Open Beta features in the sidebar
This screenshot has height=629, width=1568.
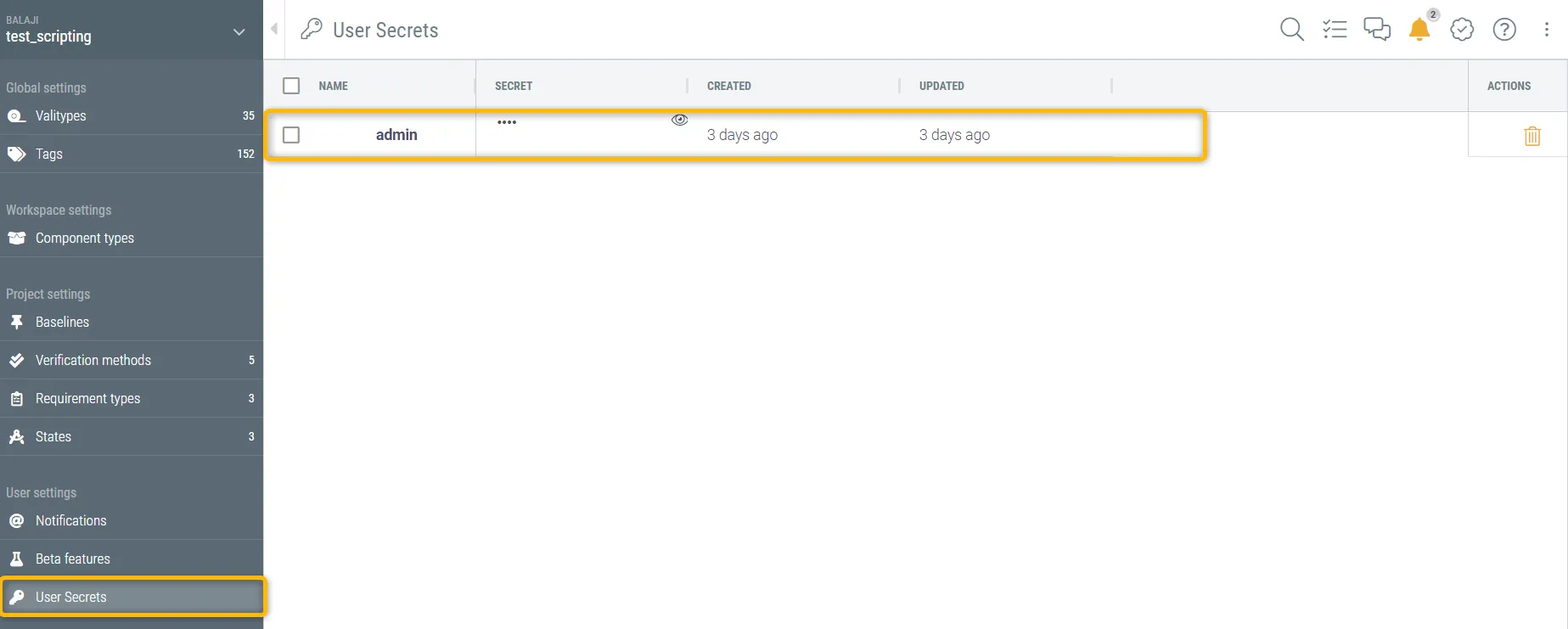(132, 559)
